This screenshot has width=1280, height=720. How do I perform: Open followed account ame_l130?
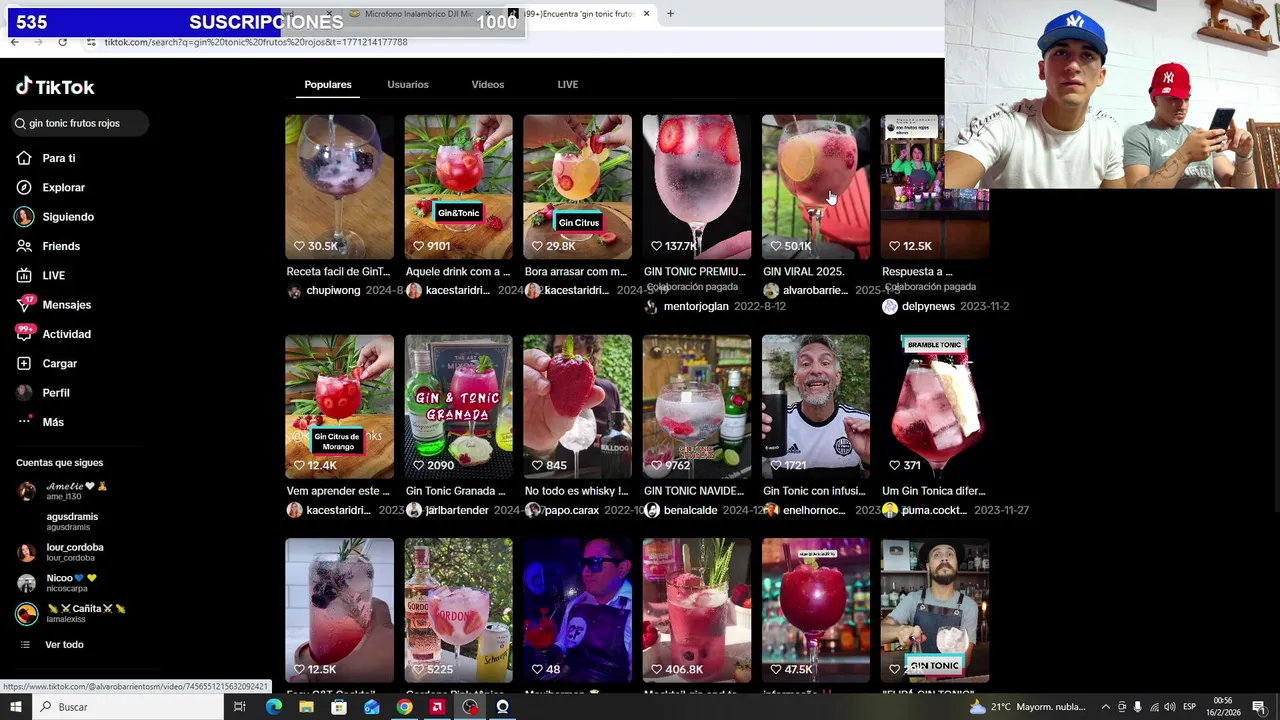pyautogui.click(x=75, y=491)
